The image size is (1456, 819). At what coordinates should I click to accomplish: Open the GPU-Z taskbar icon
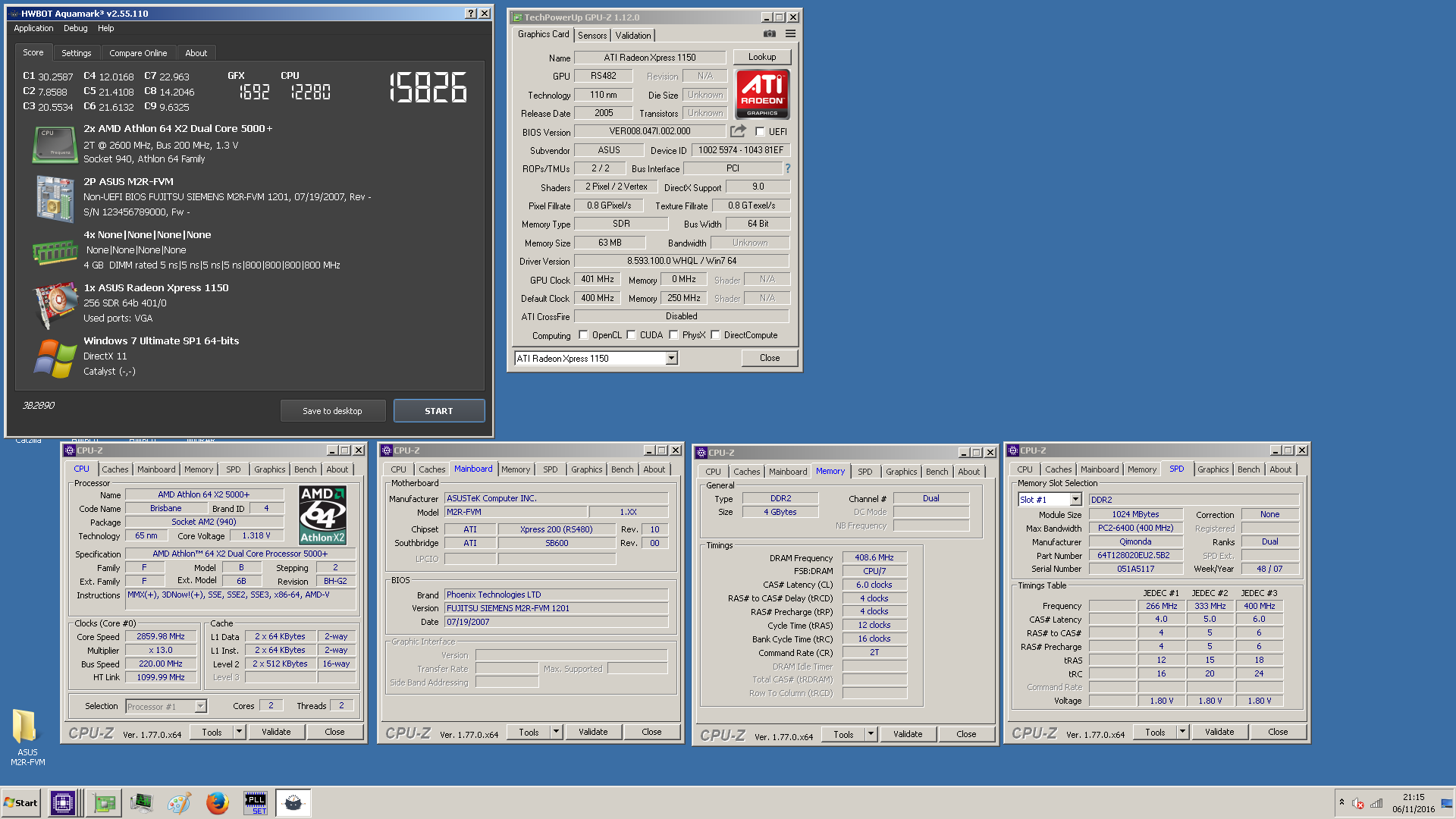tap(104, 802)
